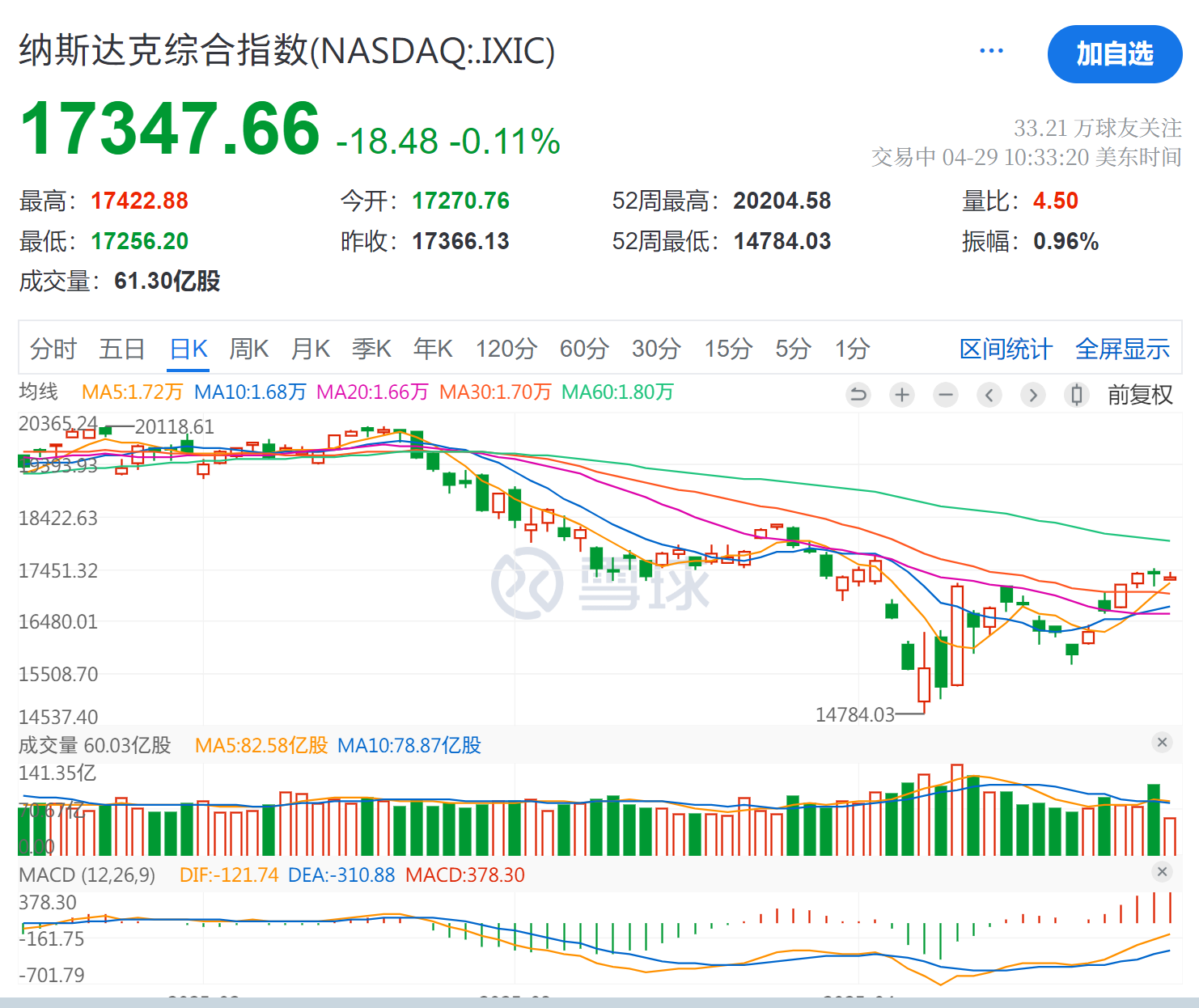
Task: Click the 33.21 万球友关注 follower count
Action: (1098, 128)
